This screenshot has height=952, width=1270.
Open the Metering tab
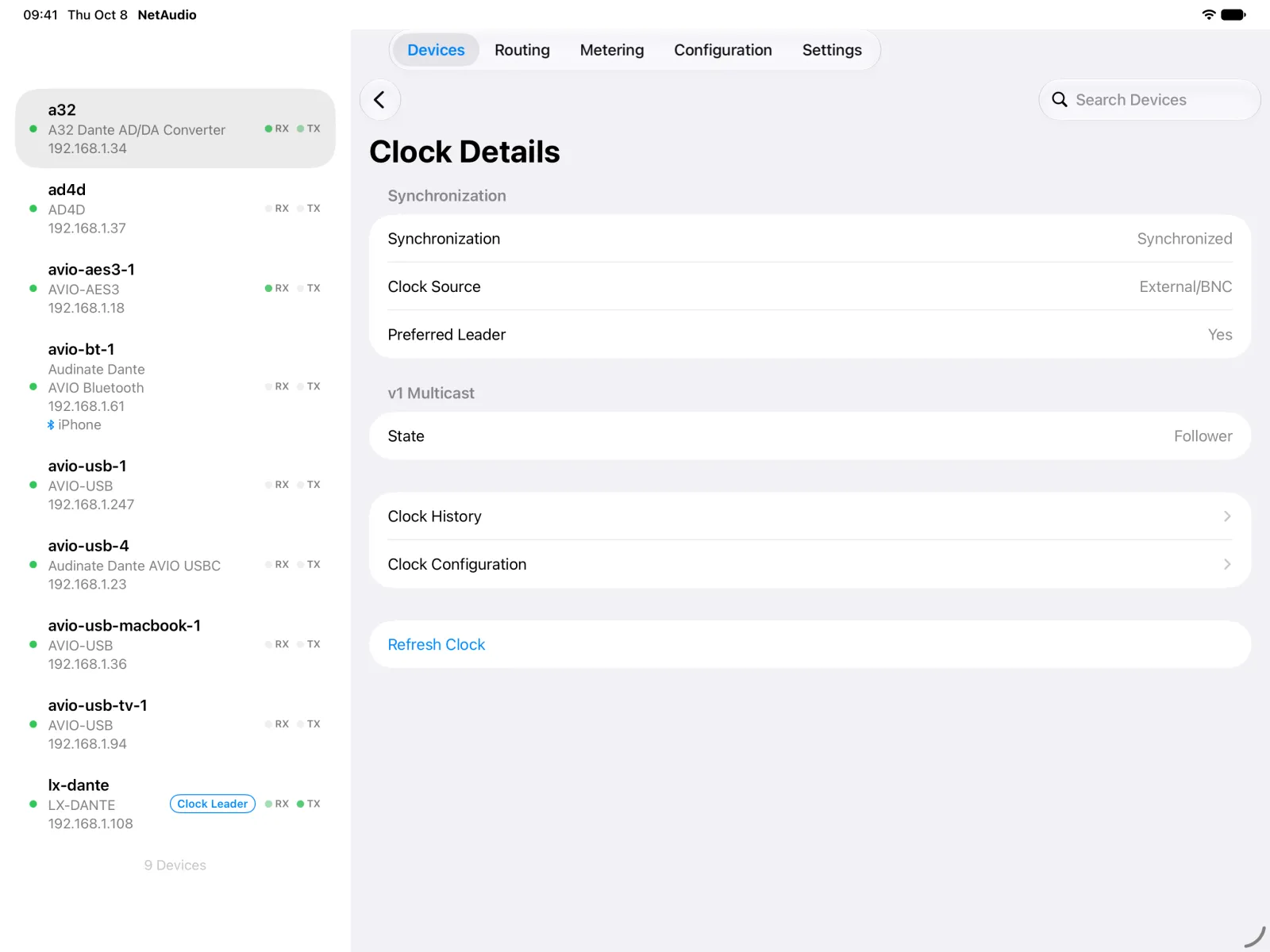click(612, 50)
